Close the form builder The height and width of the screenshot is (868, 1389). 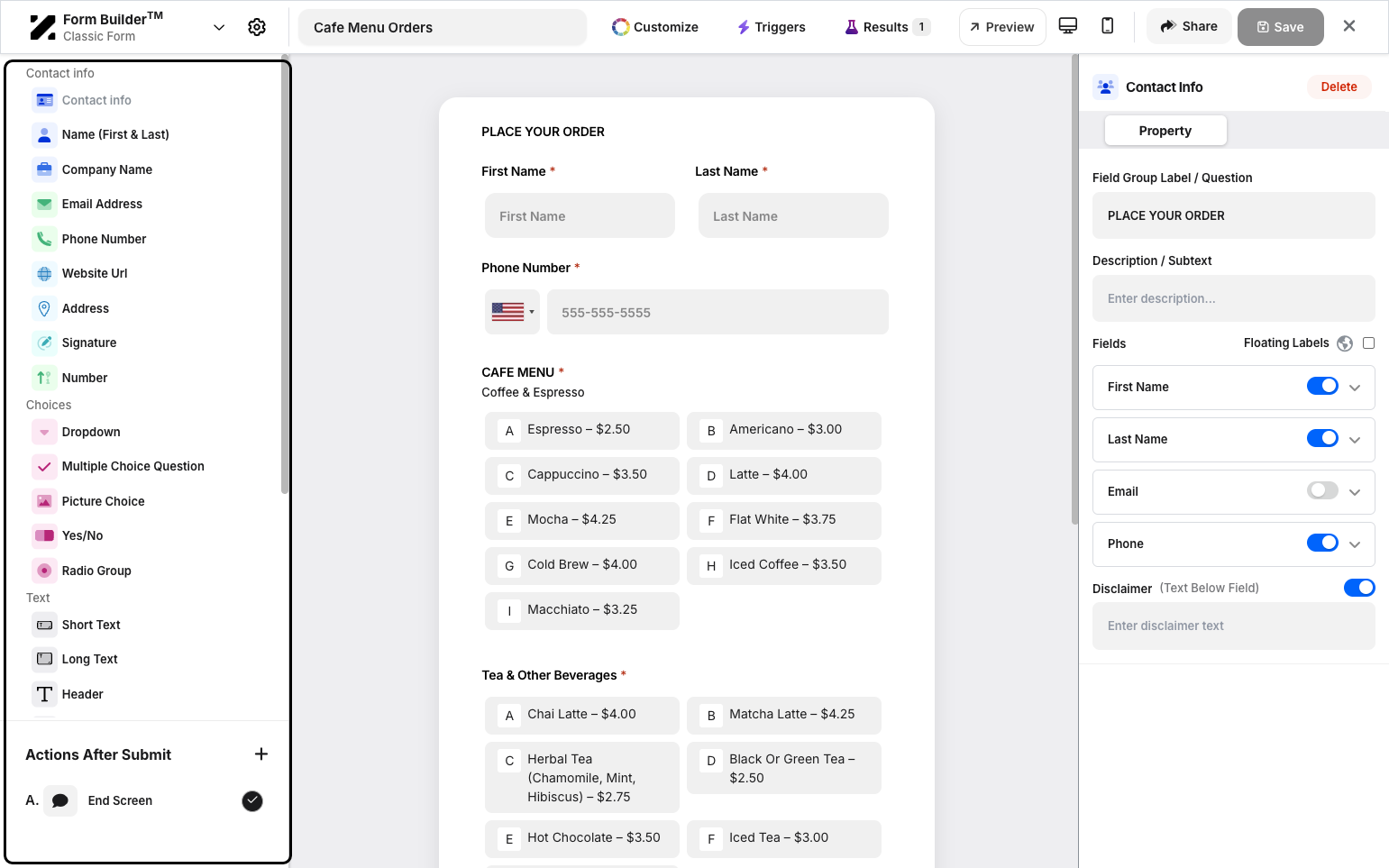pos(1349,26)
